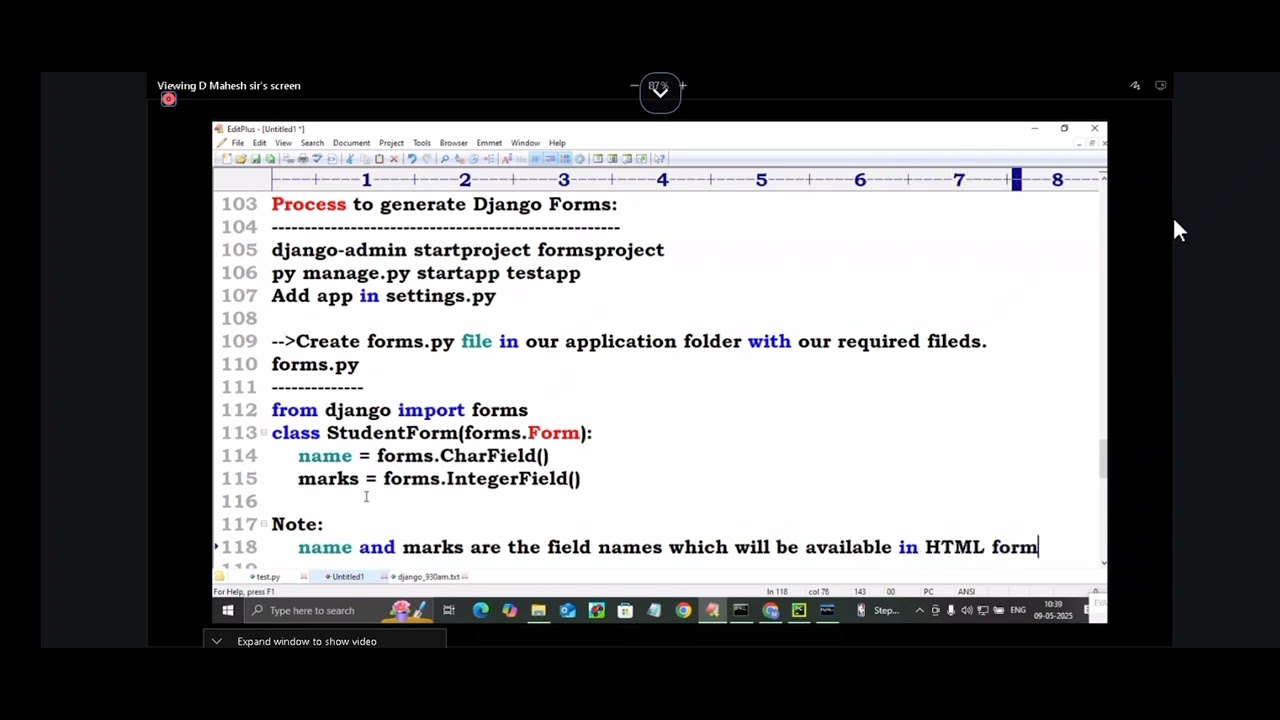Viewport: 1280px width, 720px height.
Task: Toggle the word wrap toolbar button
Action: (550, 159)
